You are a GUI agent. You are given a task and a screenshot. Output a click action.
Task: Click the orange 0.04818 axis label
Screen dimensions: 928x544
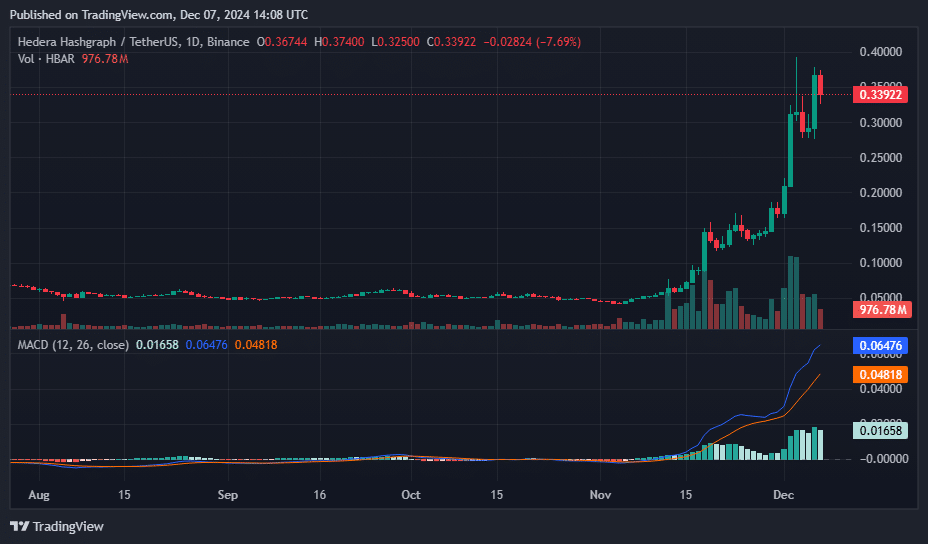click(880, 375)
